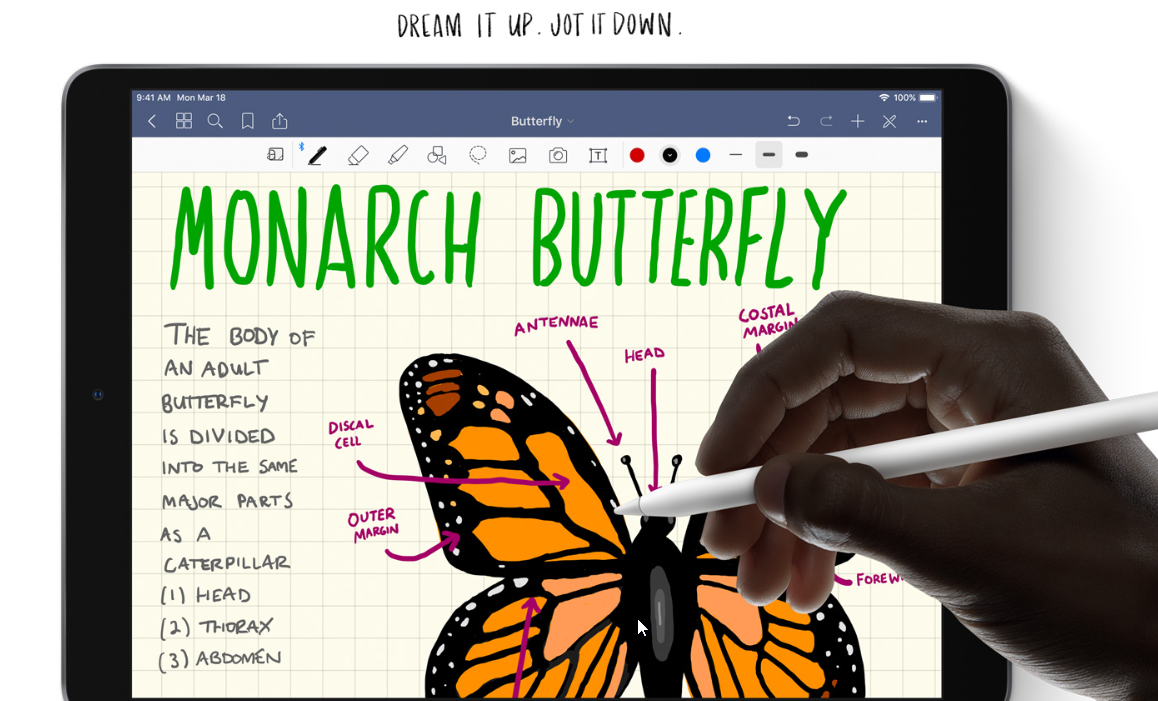Tap the 'BUTTERFLY' green heading word
The image size is (1158, 701).
click(x=688, y=237)
